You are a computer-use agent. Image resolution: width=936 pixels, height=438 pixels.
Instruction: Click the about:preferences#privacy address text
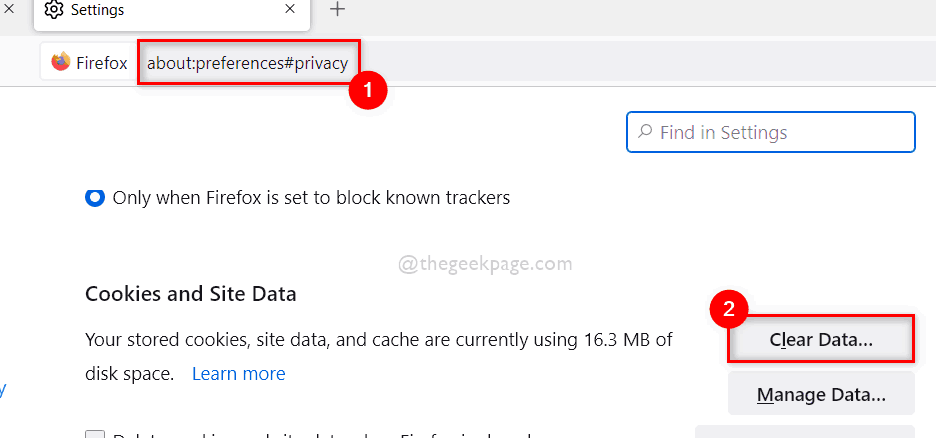247,63
